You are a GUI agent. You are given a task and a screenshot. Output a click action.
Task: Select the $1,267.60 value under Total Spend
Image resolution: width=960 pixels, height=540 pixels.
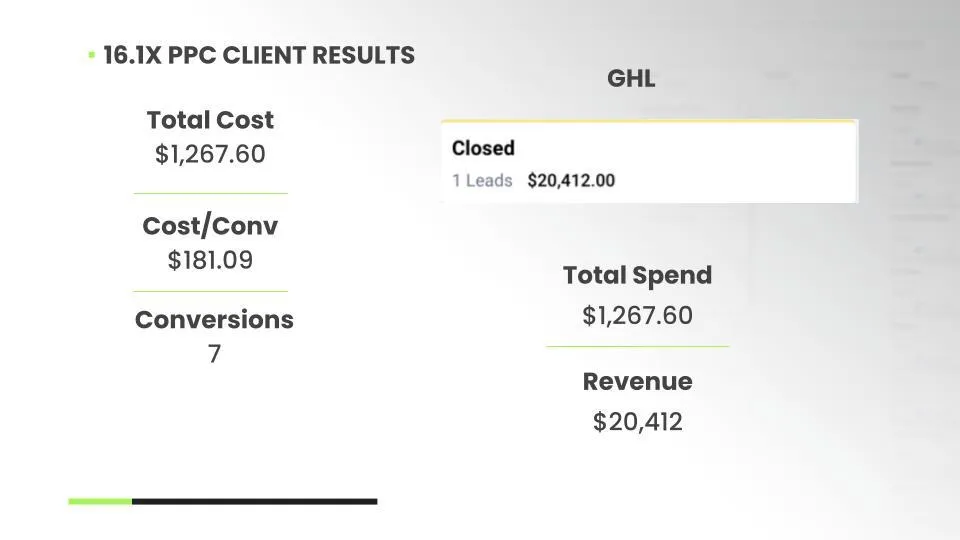[637, 315]
